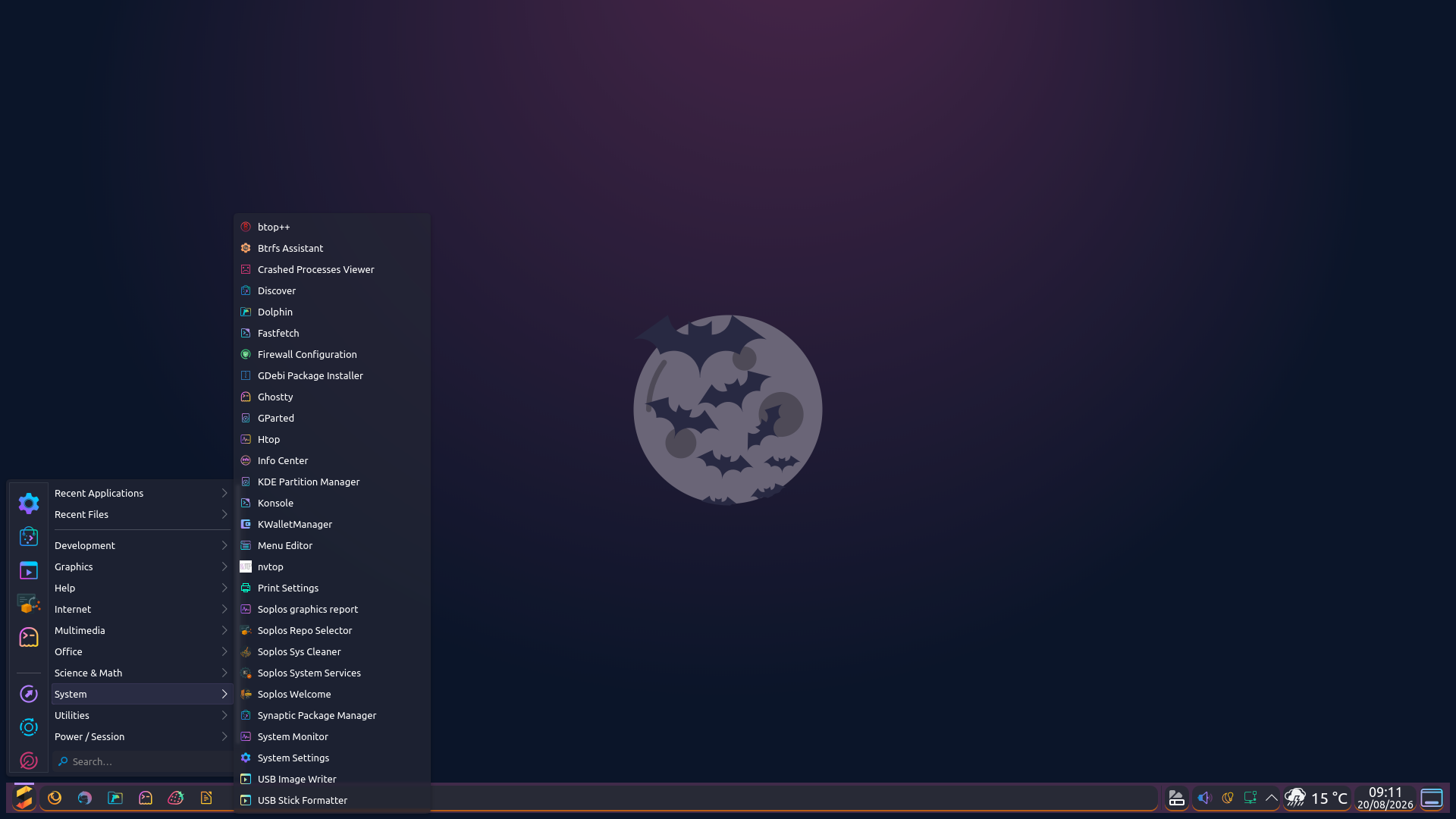The width and height of the screenshot is (1456, 819).
Task: Open Thunderbird mail in the taskbar
Action: tap(85, 798)
